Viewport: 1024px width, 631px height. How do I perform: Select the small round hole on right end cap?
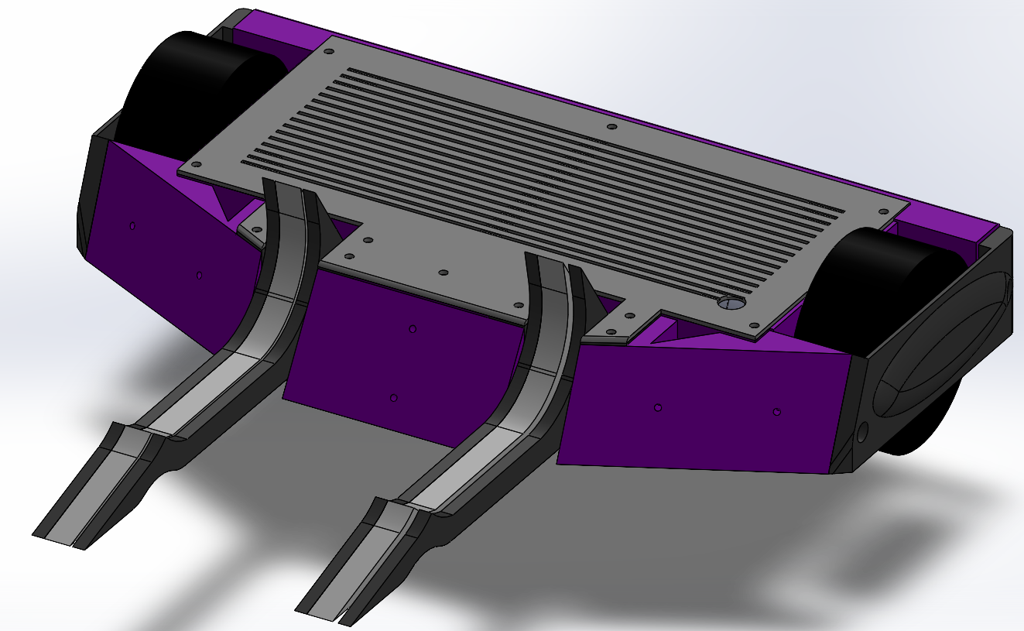[x=862, y=431]
